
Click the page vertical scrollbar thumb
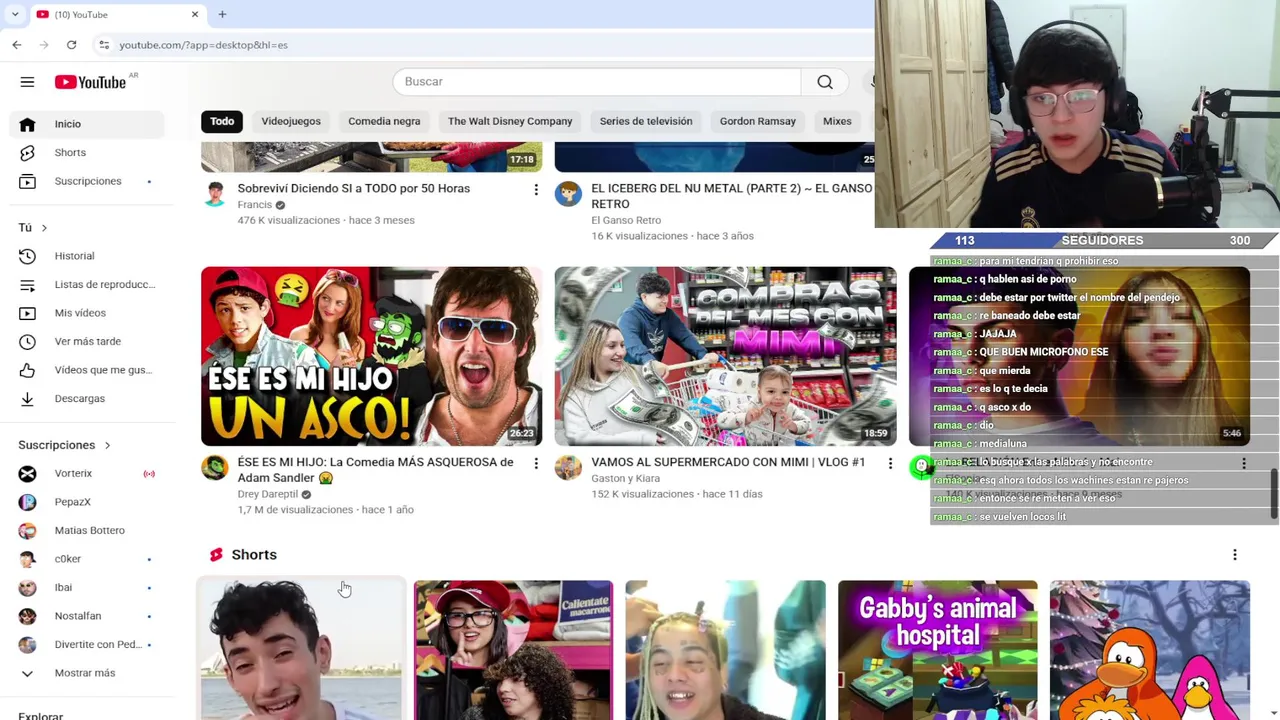[1274, 494]
